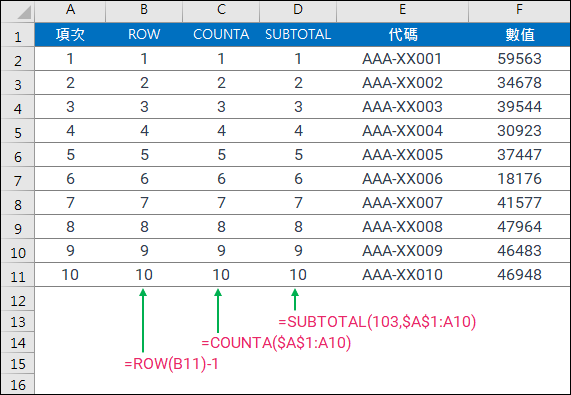Viewport: 571px width, 395px height.
Task: Select column A header
Action: click(70, 11)
